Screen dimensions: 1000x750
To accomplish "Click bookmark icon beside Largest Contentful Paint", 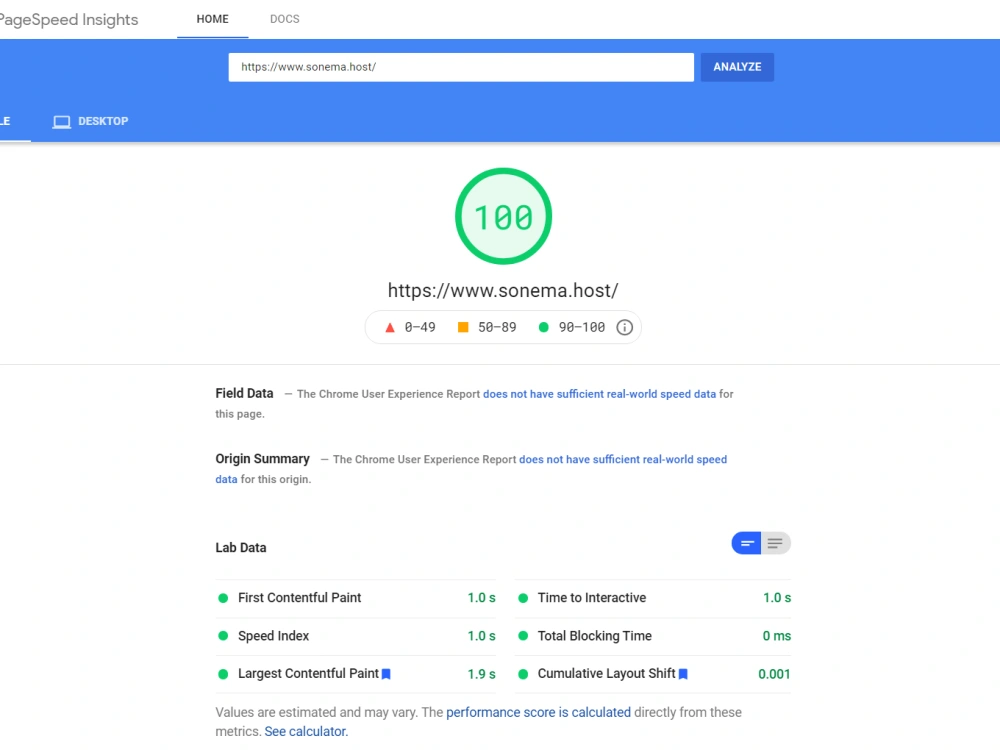I will [386, 674].
